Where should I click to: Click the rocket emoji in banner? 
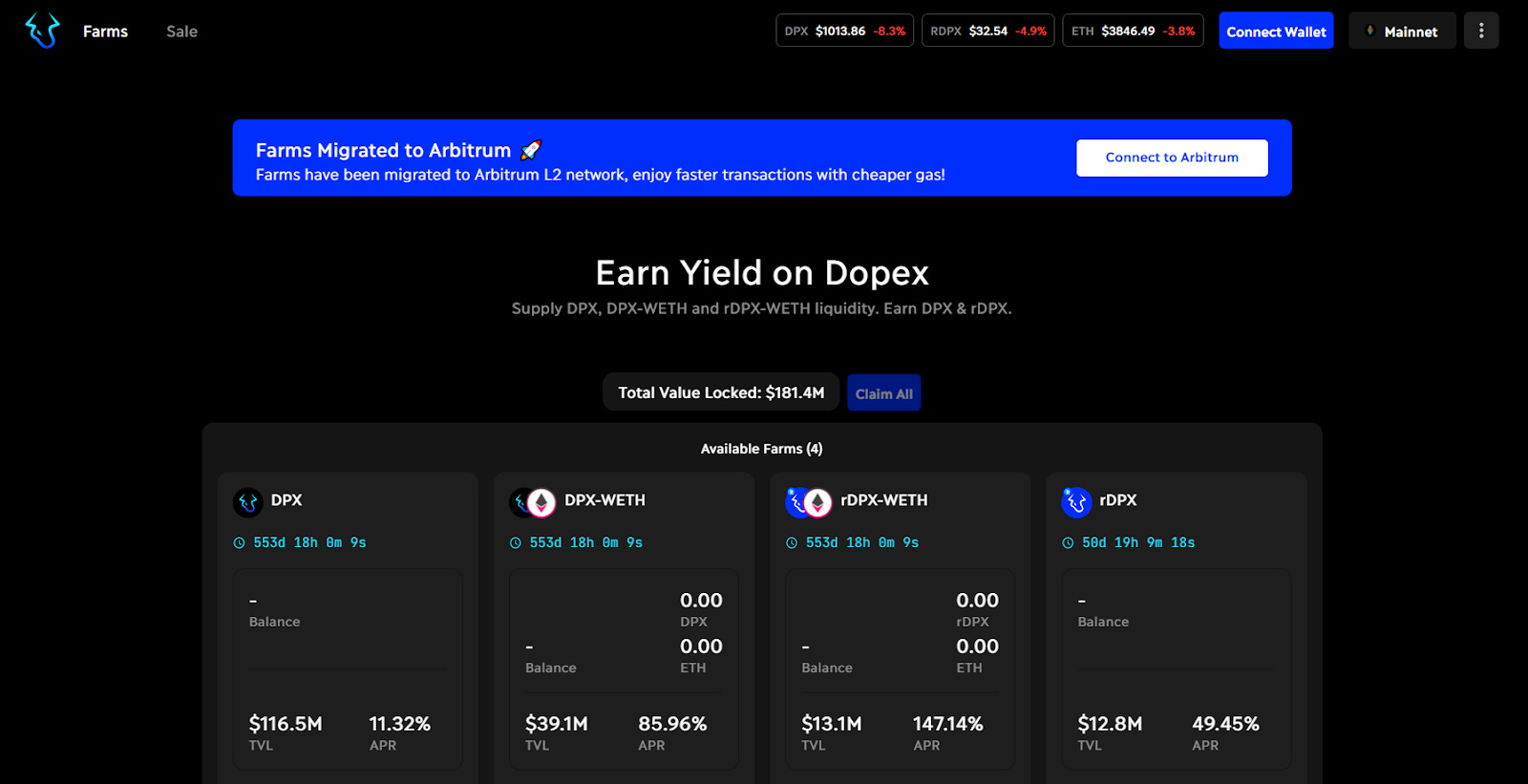[531, 150]
